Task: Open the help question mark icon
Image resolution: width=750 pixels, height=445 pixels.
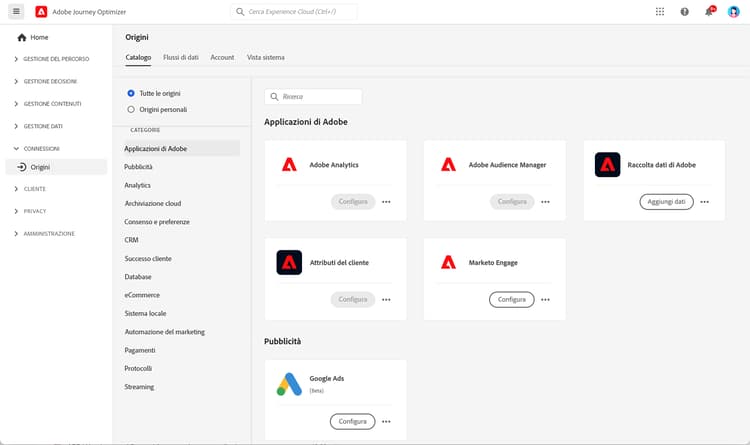Action: [x=684, y=11]
